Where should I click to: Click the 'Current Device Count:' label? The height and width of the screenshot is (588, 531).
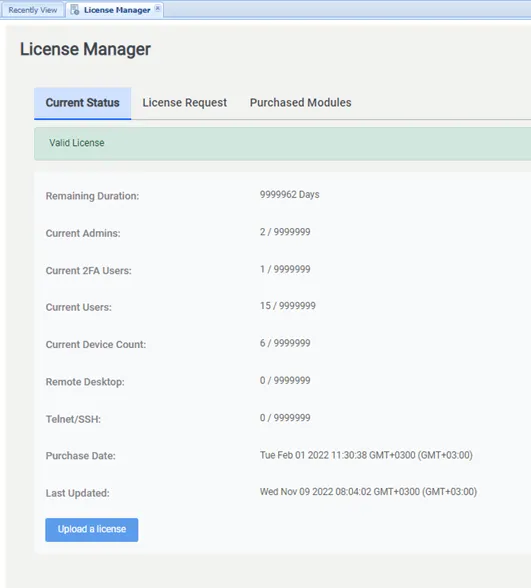96,345
